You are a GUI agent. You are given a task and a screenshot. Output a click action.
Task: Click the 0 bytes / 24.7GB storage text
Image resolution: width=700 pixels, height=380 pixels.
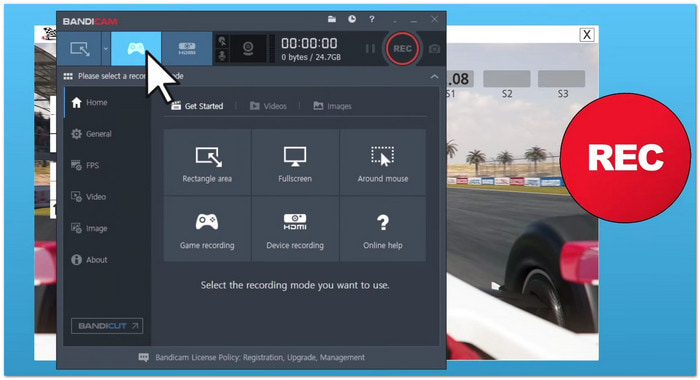coord(311,57)
